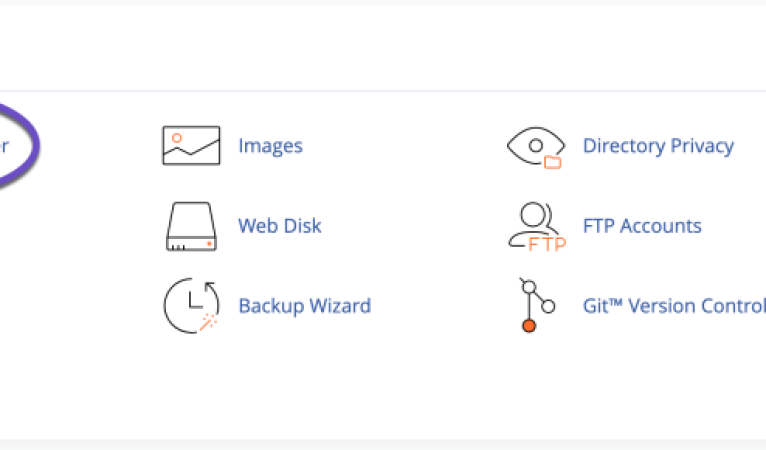
Task: Click the purple highlight circle on the left edge
Action: click(20, 146)
